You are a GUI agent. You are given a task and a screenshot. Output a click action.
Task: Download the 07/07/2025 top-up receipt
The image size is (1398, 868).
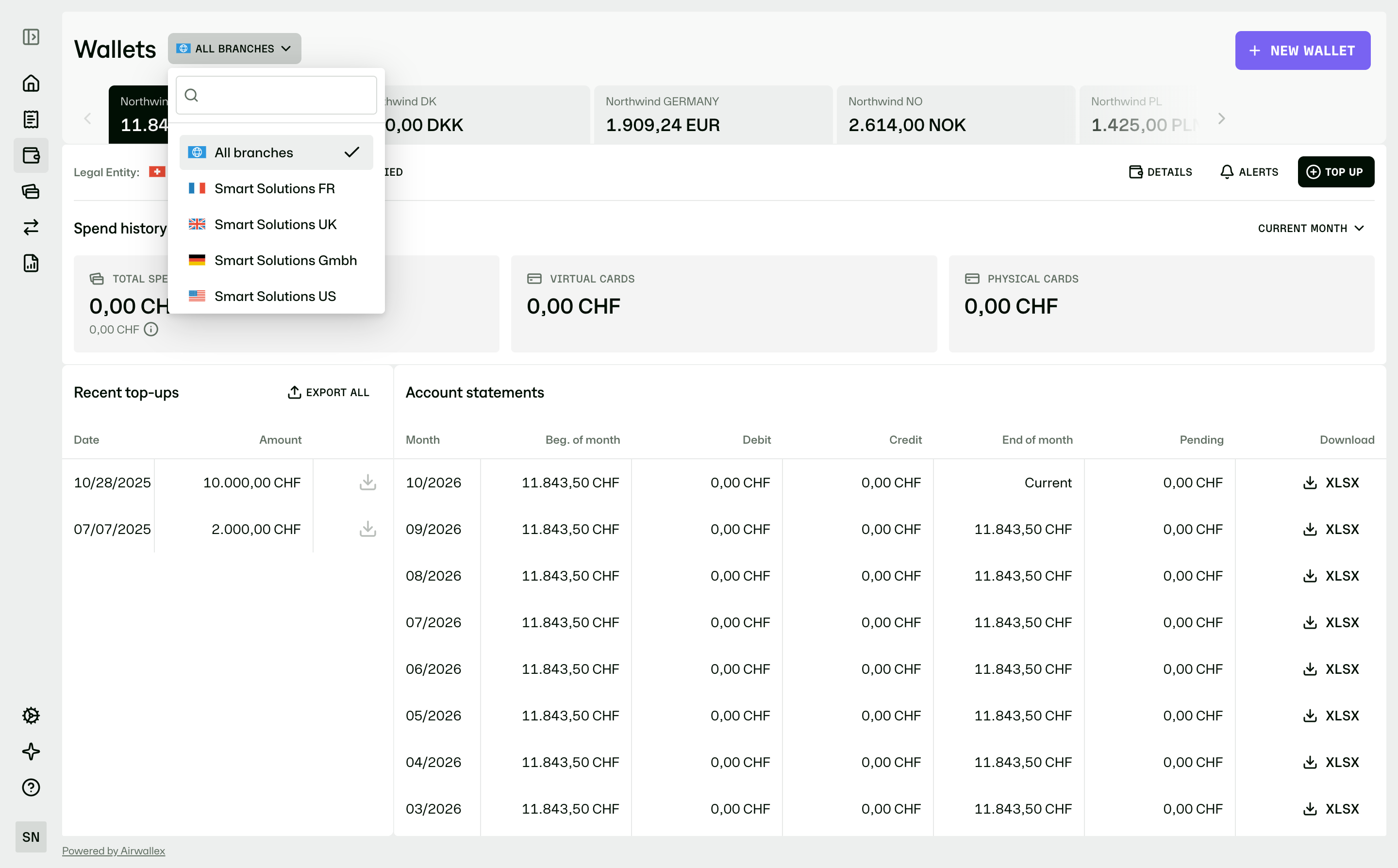(x=368, y=529)
